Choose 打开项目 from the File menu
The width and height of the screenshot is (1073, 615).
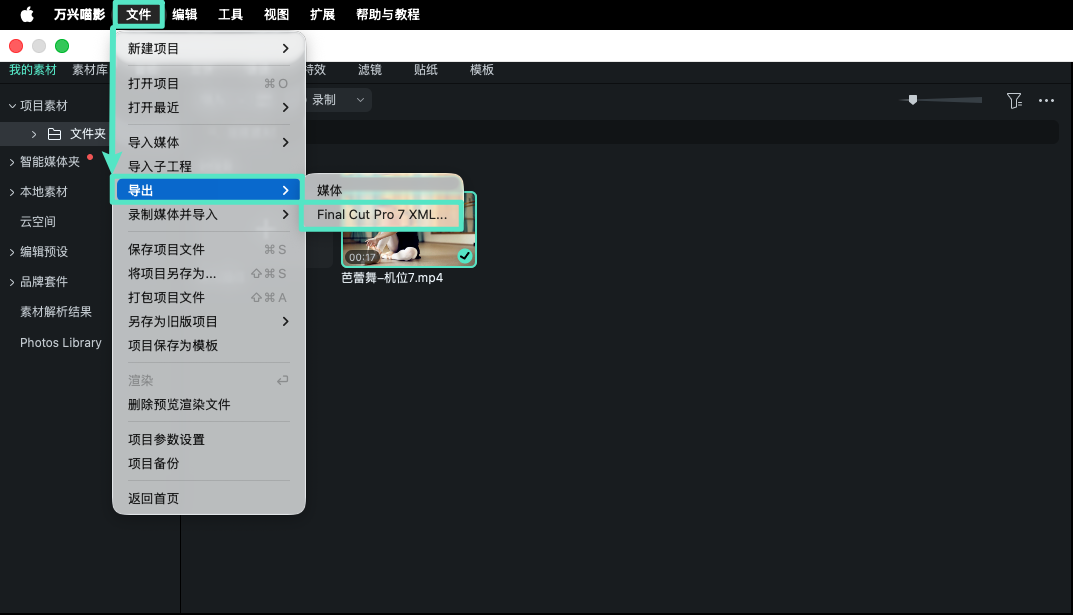coord(209,83)
